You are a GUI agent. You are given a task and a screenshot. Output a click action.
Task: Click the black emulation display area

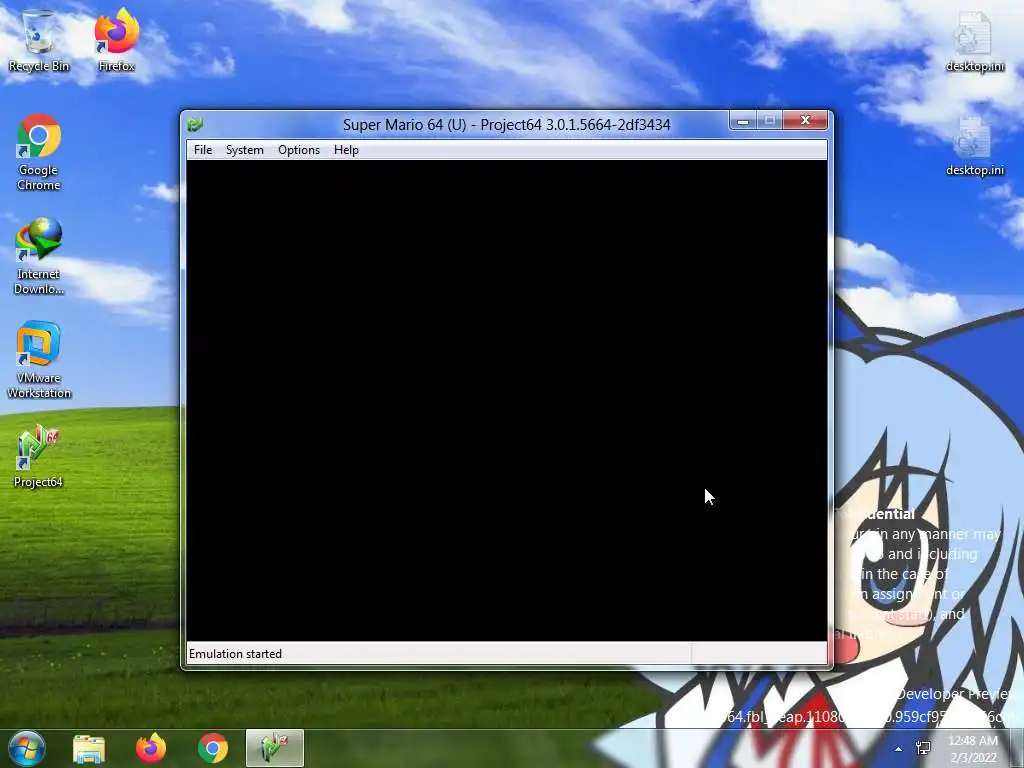(507, 400)
